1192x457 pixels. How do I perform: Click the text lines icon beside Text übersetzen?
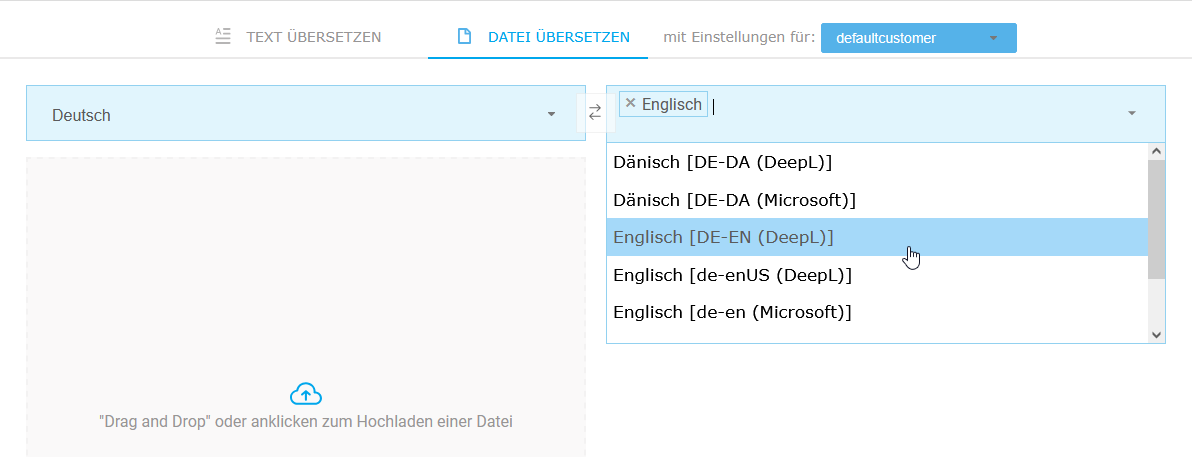coord(223,37)
